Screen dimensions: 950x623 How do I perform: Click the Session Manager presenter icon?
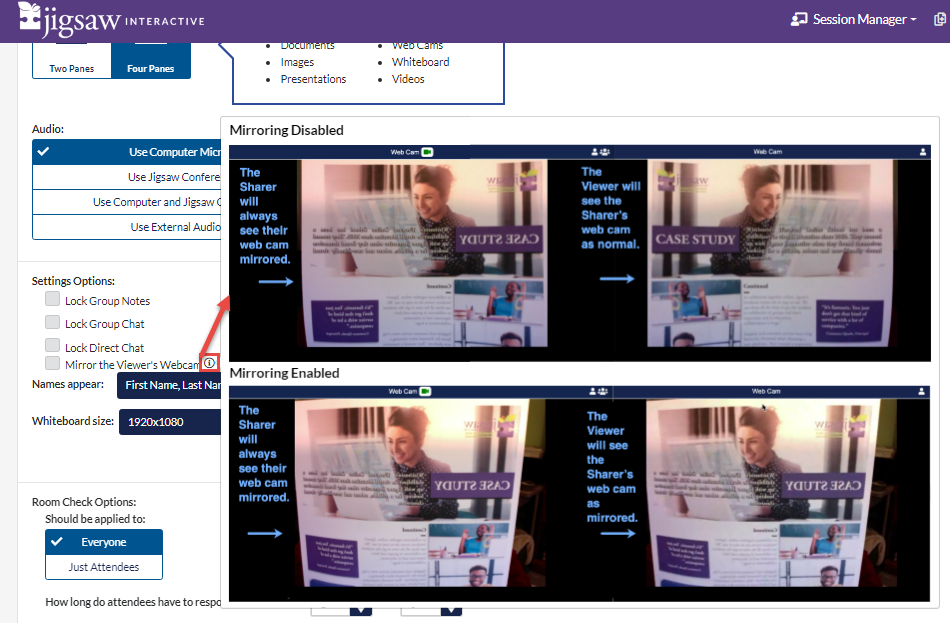(799, 19)
